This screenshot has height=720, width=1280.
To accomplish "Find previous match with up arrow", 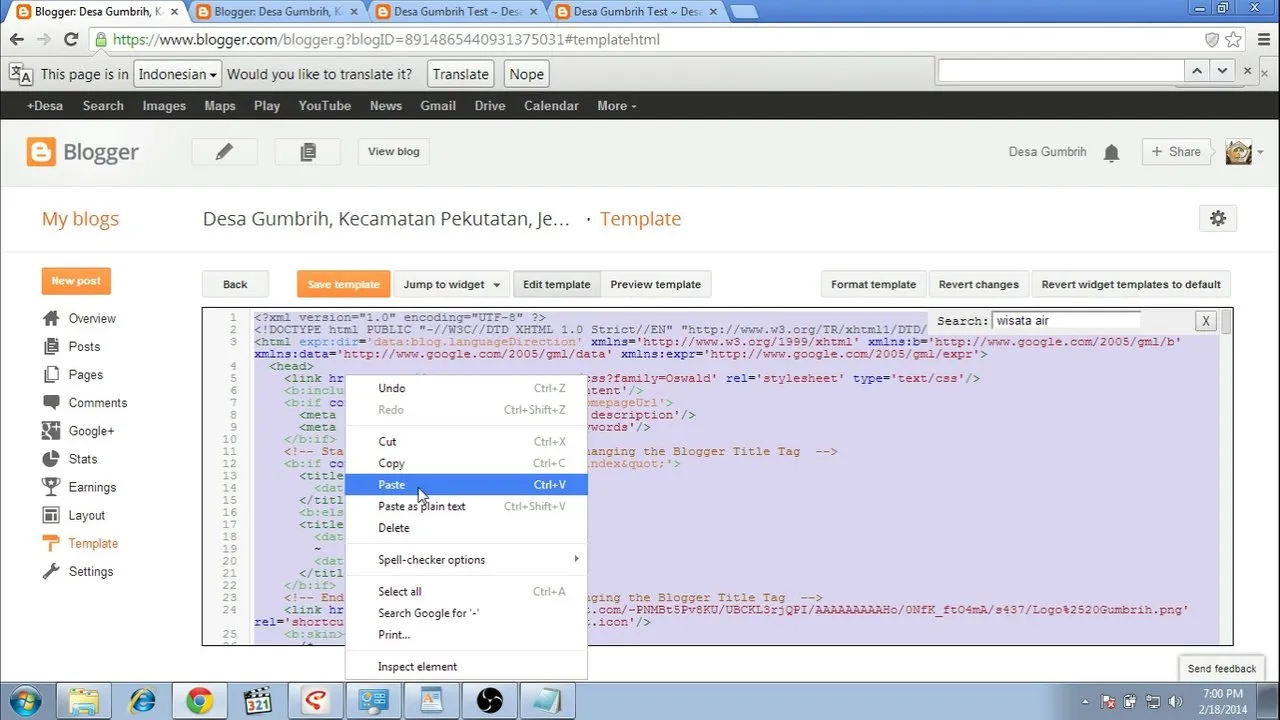I will pyautogui.click(x=1197, y=71).
